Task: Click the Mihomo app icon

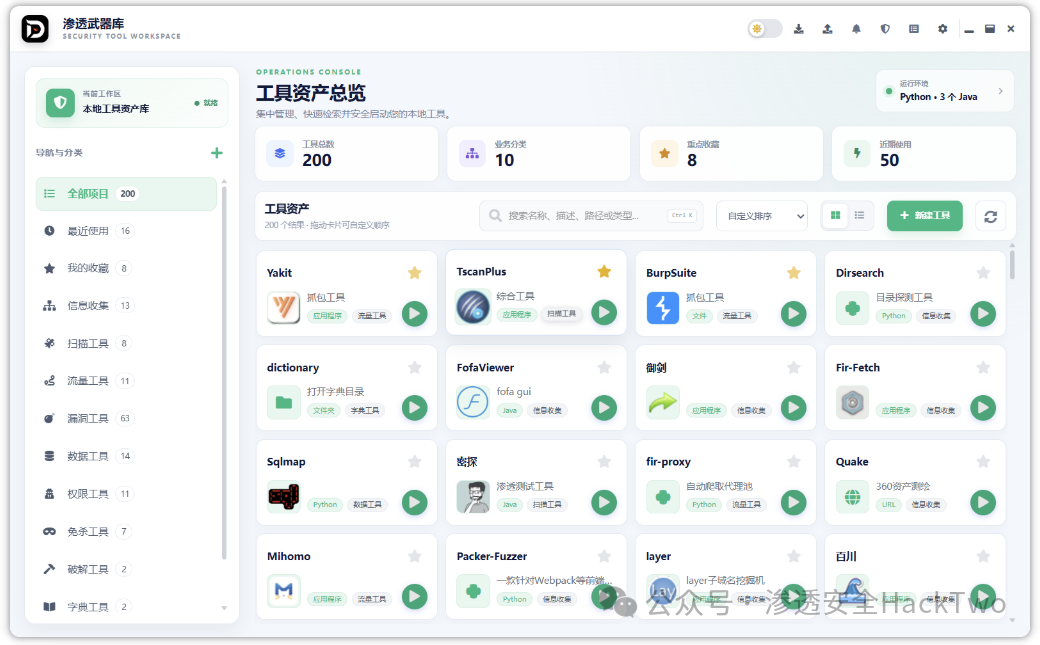Action: pyautogui.click(x=284, y=591)
